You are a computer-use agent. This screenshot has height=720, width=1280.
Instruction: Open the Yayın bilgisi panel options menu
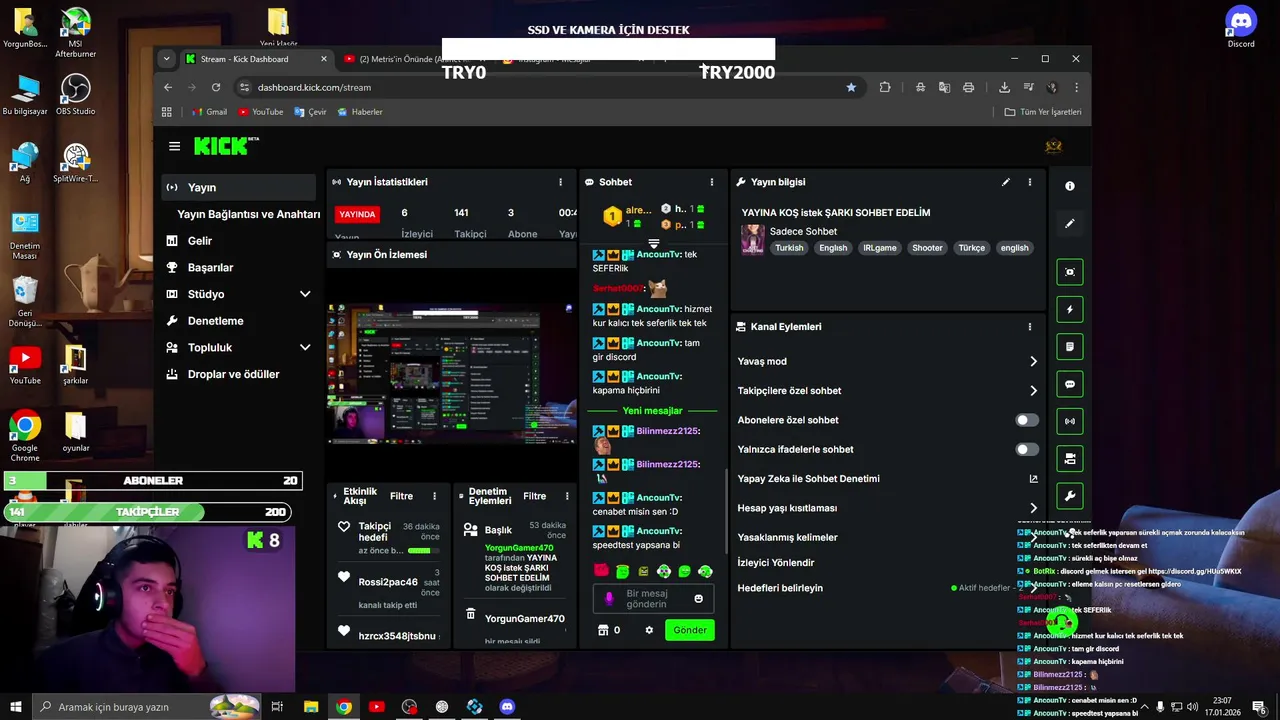tap(1030, 182)
